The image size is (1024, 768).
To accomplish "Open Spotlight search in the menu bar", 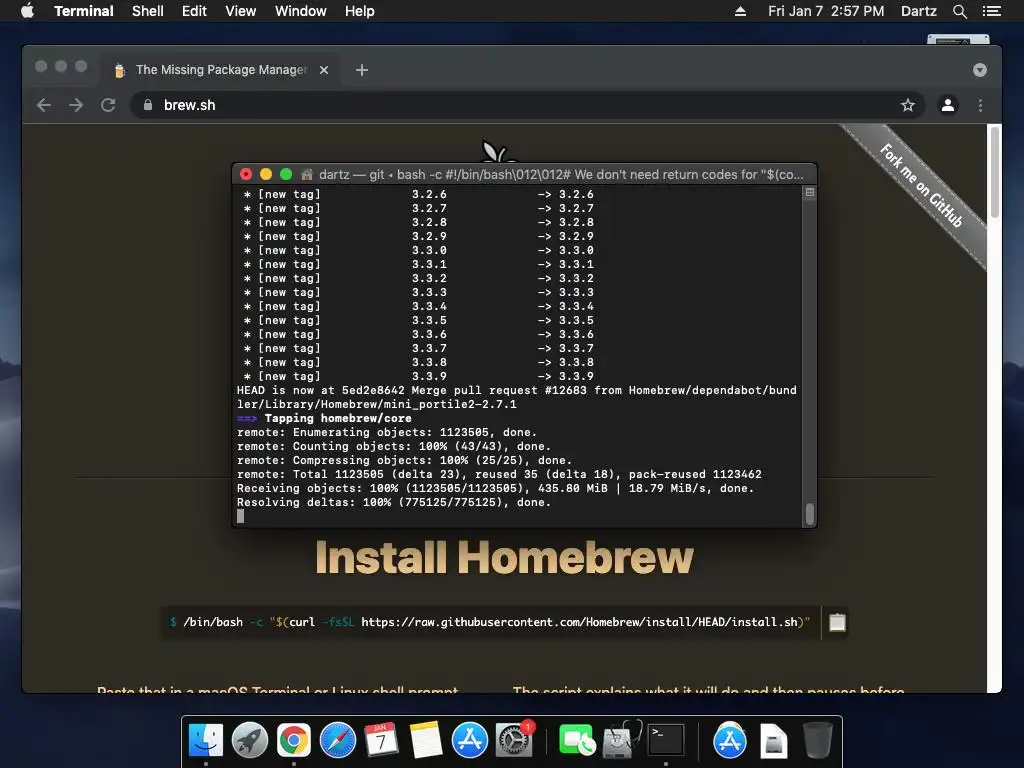I will pos(959,11).
